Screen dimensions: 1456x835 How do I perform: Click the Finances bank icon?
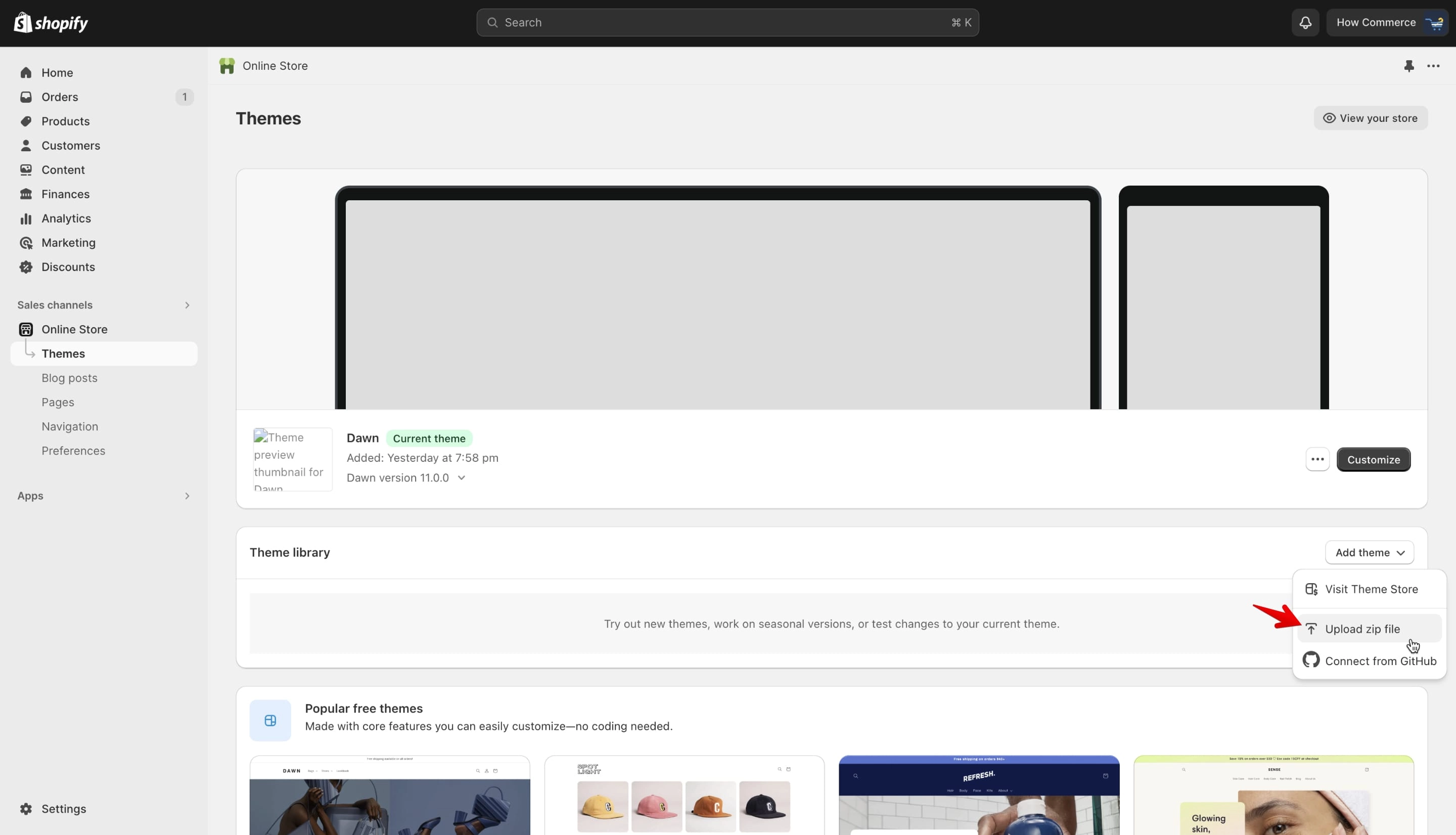coord(26,194)
